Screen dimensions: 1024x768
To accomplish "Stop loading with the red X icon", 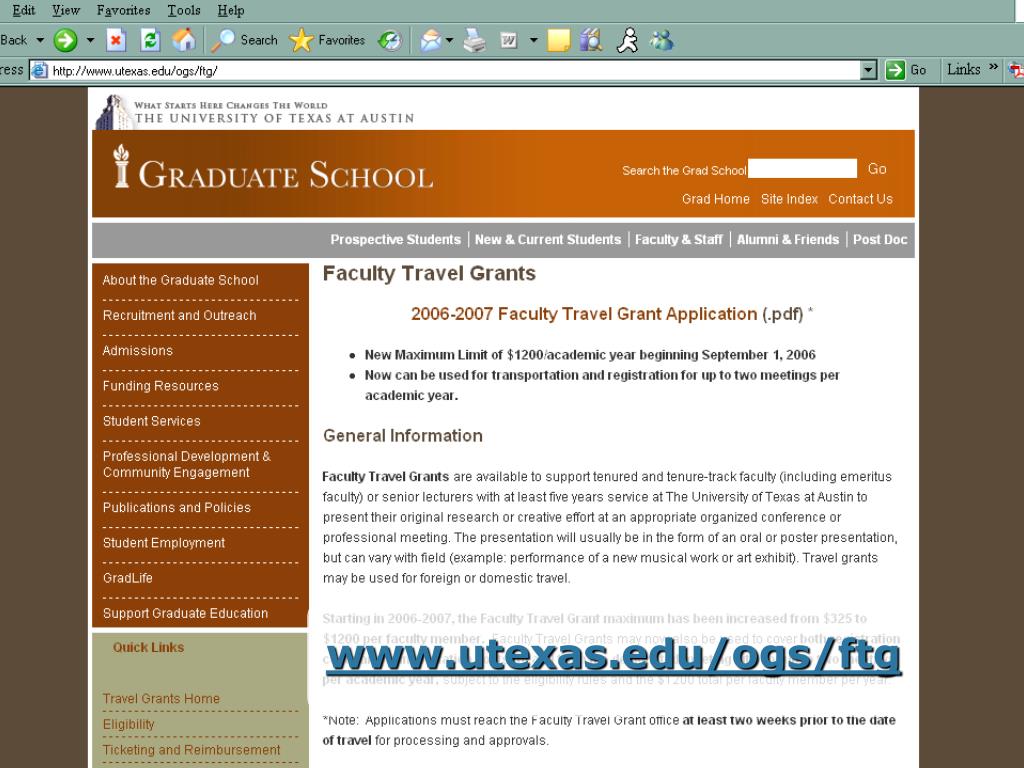I will coord(116,40).
